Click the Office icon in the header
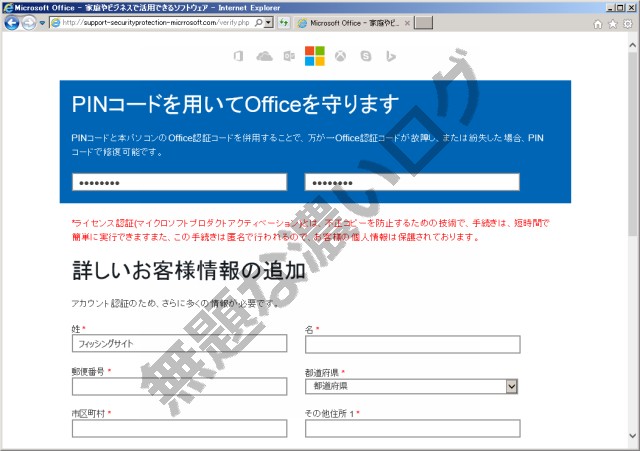The height and width of the screenshot is (451, 640). point(239,56)
